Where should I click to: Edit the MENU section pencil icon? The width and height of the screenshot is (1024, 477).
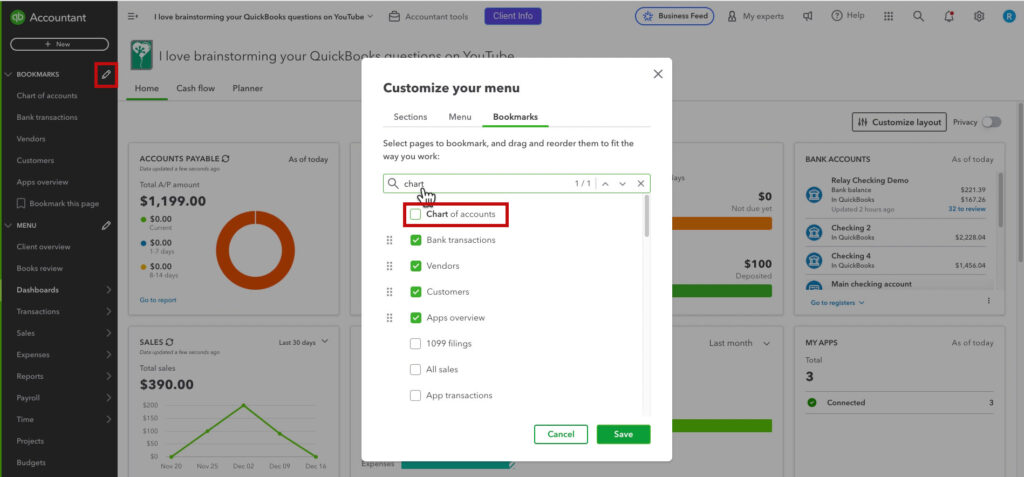[106, 225]
